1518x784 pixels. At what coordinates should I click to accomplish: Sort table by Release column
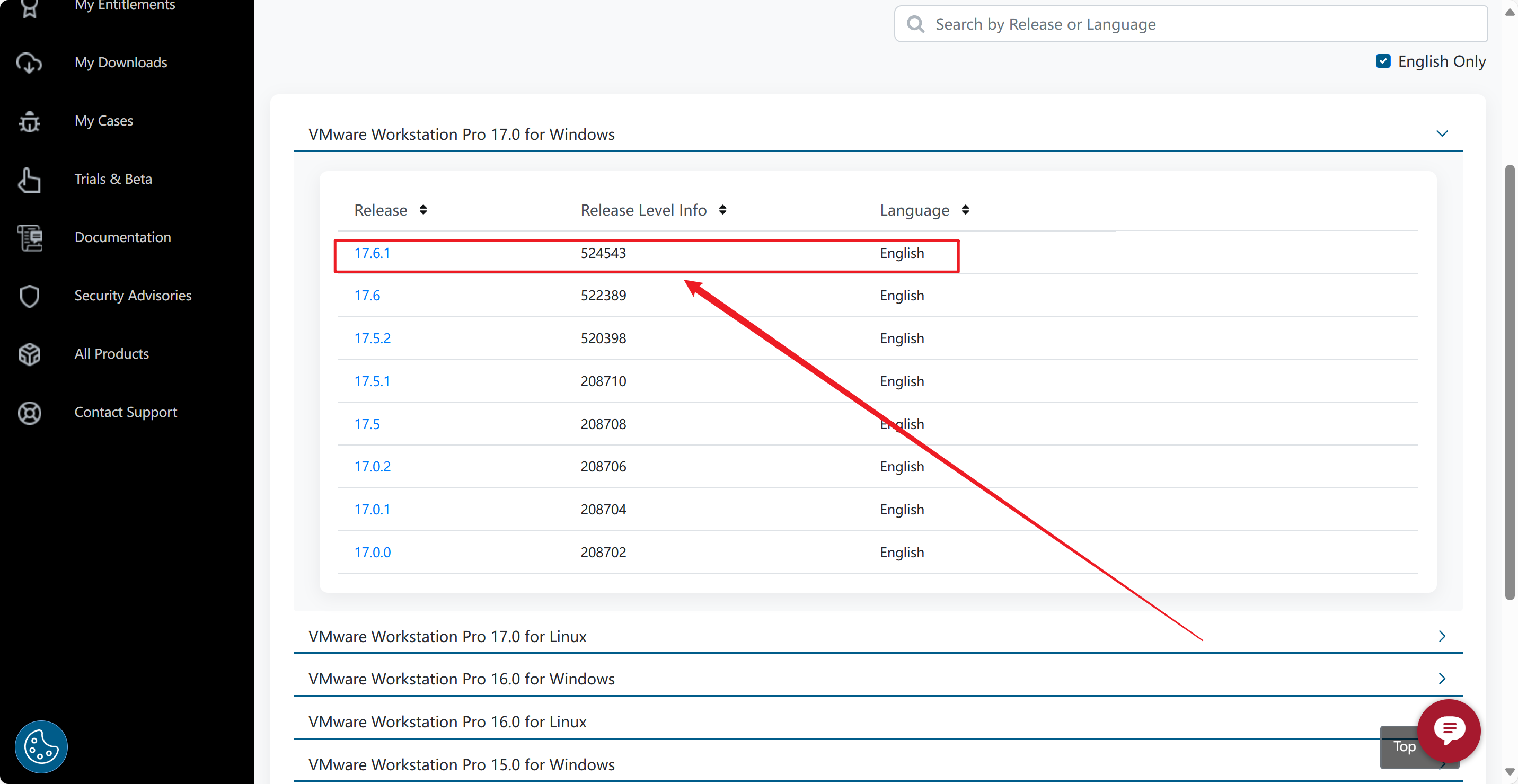pos(422,210)
